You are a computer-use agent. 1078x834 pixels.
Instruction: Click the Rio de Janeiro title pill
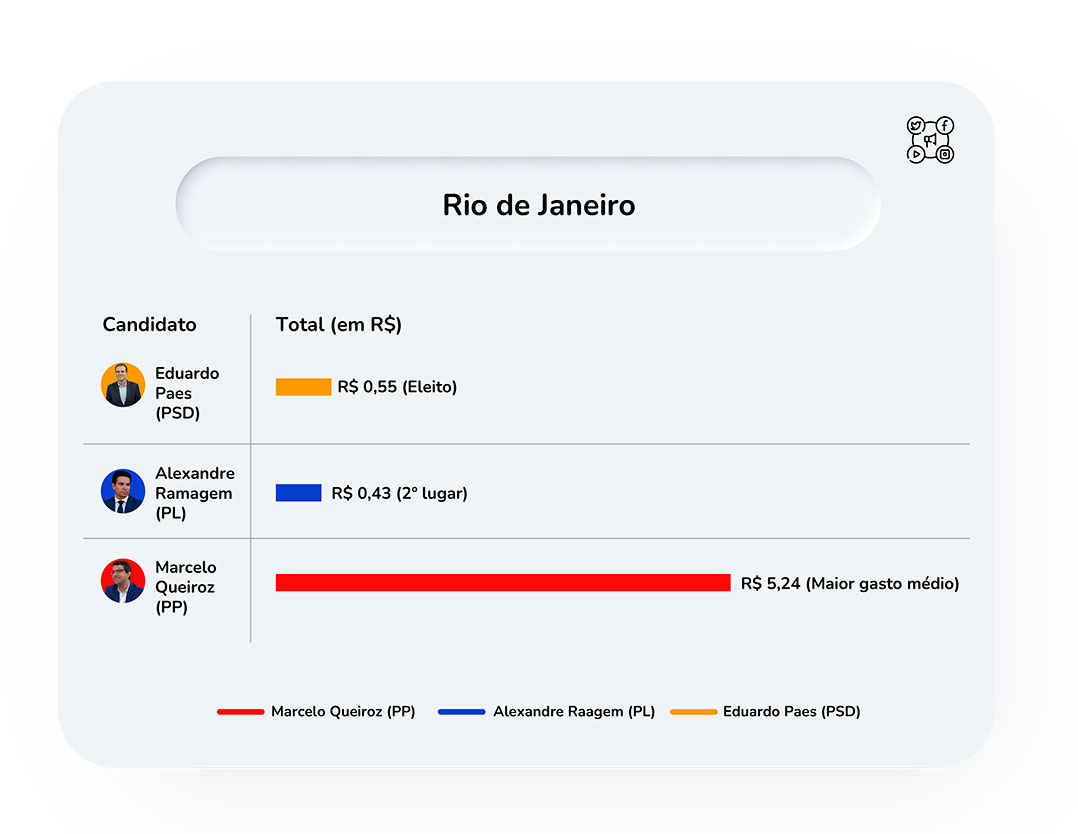click(x=528, y=204)
